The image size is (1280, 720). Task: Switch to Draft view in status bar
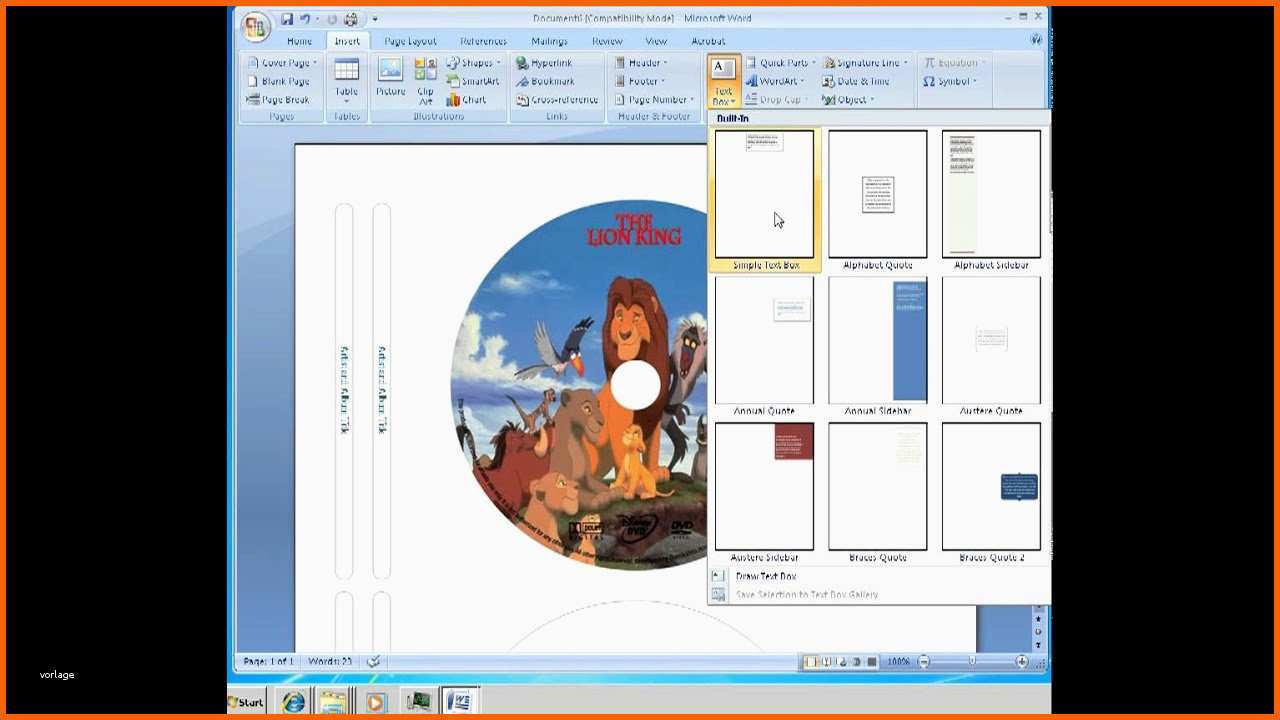[872, 662]
